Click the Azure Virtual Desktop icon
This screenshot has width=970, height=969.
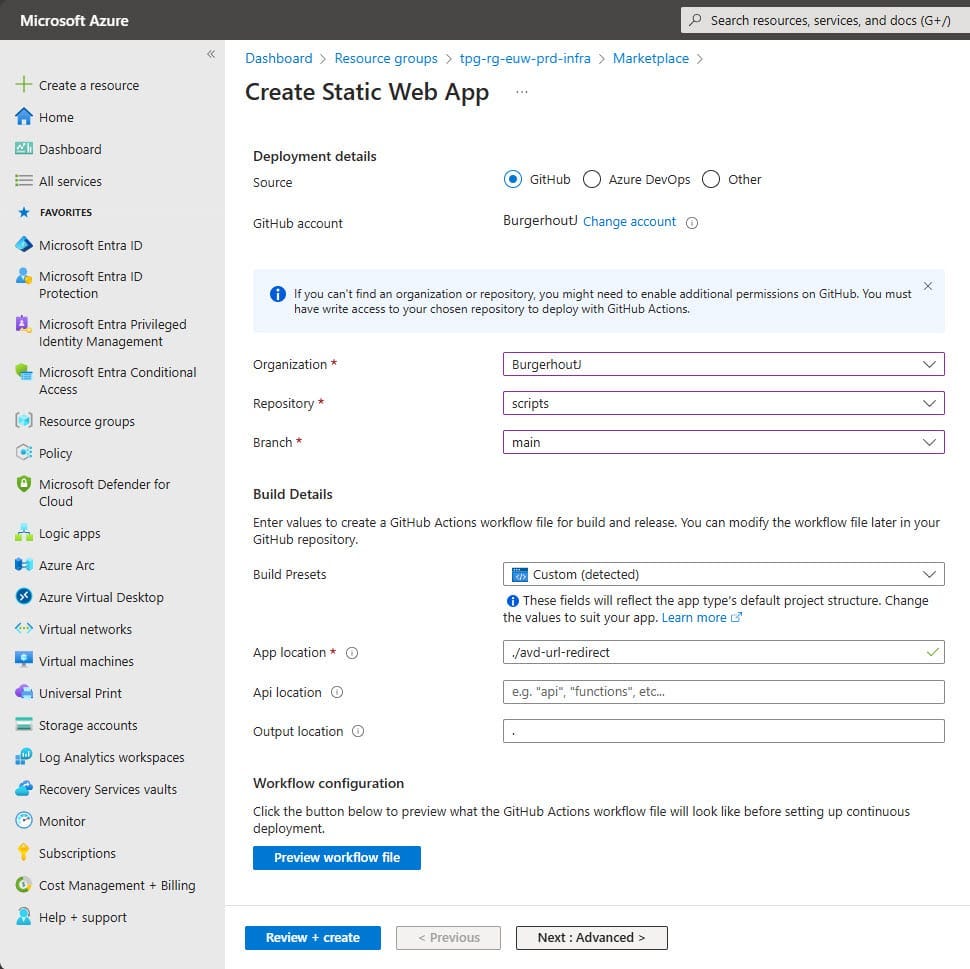click(x=24, y=596)
